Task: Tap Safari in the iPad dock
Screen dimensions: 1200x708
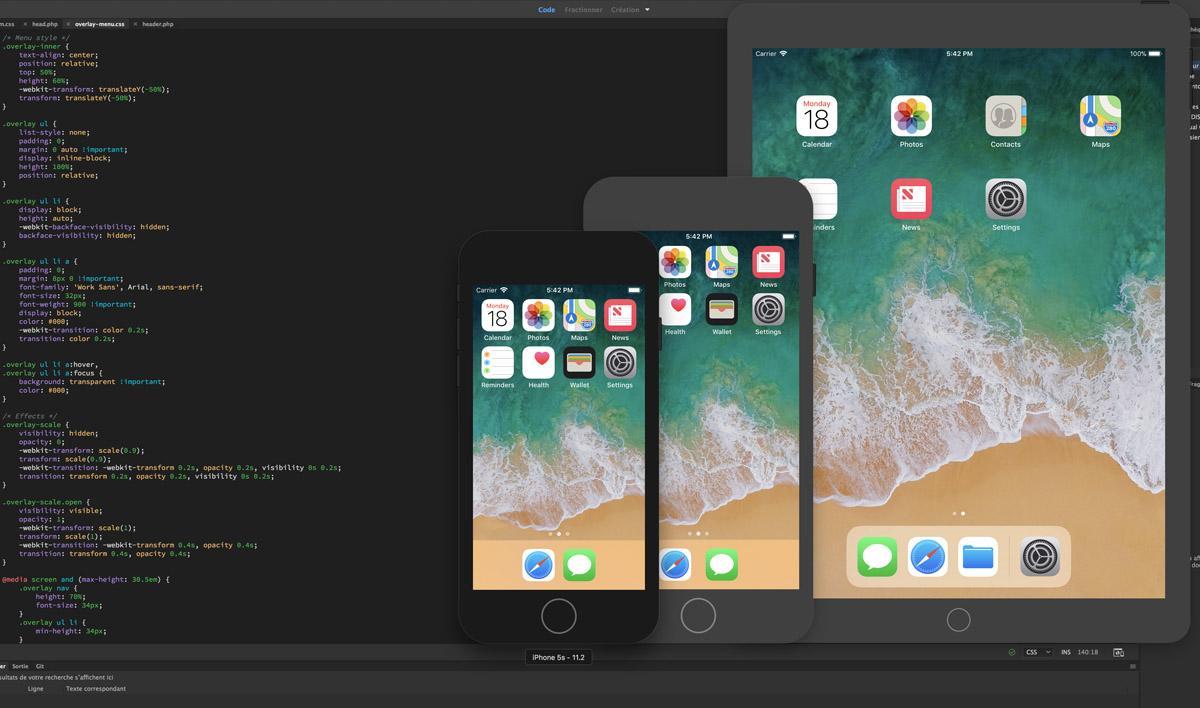Action: pos(928,557)
